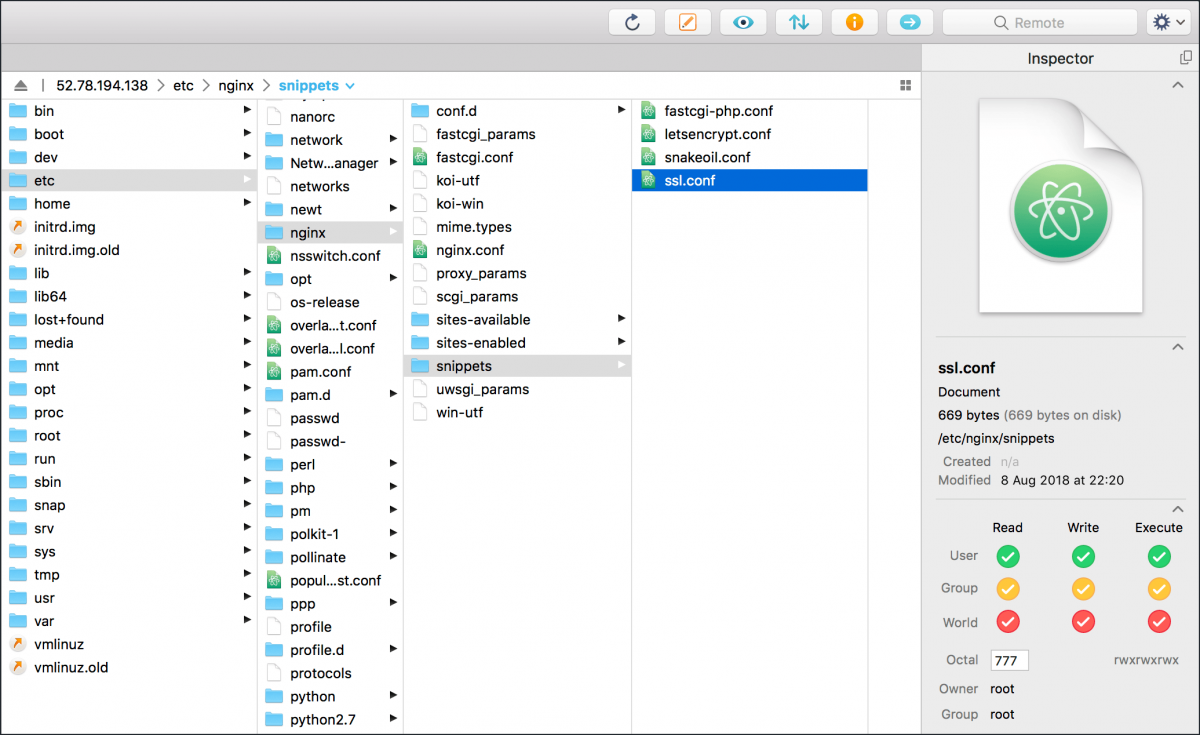Toggle Quick Look eye icon

click(743, 22)
